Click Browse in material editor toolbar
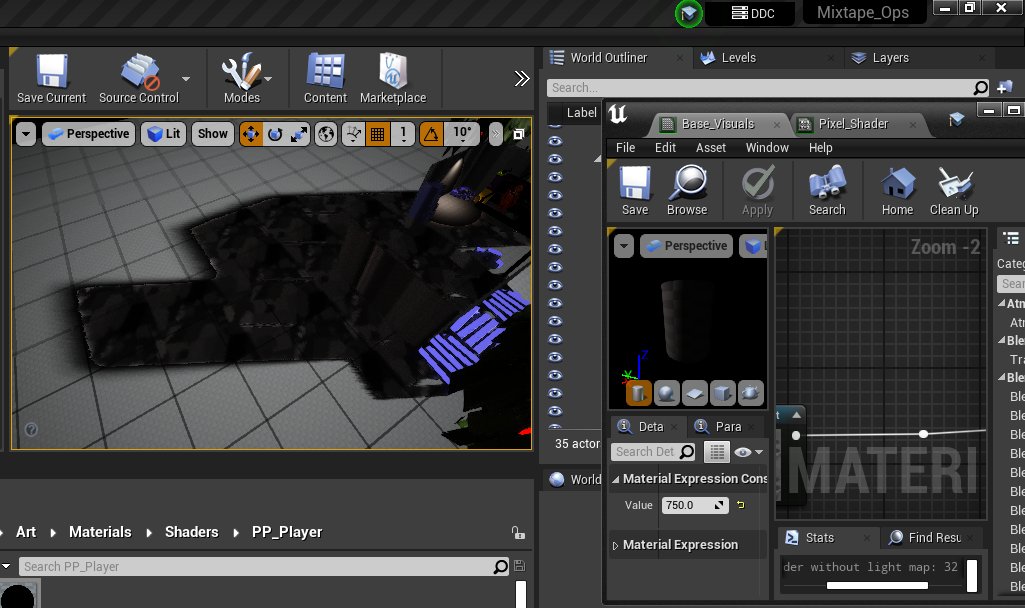The width and height of the screenshot is (1025, 608). pos(687,190)
